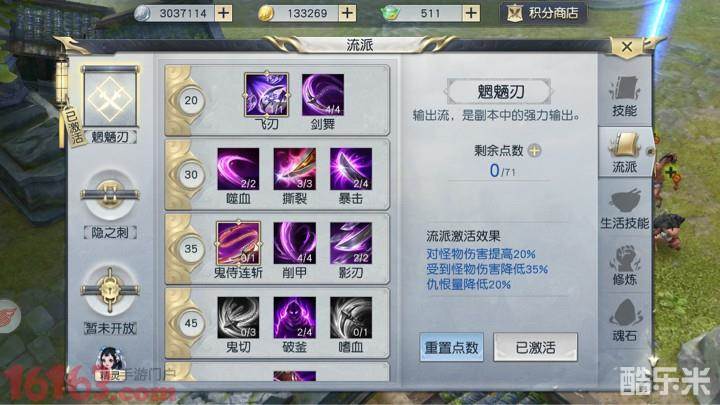Select the 魍魉刃 school emblem

[110, 96]
